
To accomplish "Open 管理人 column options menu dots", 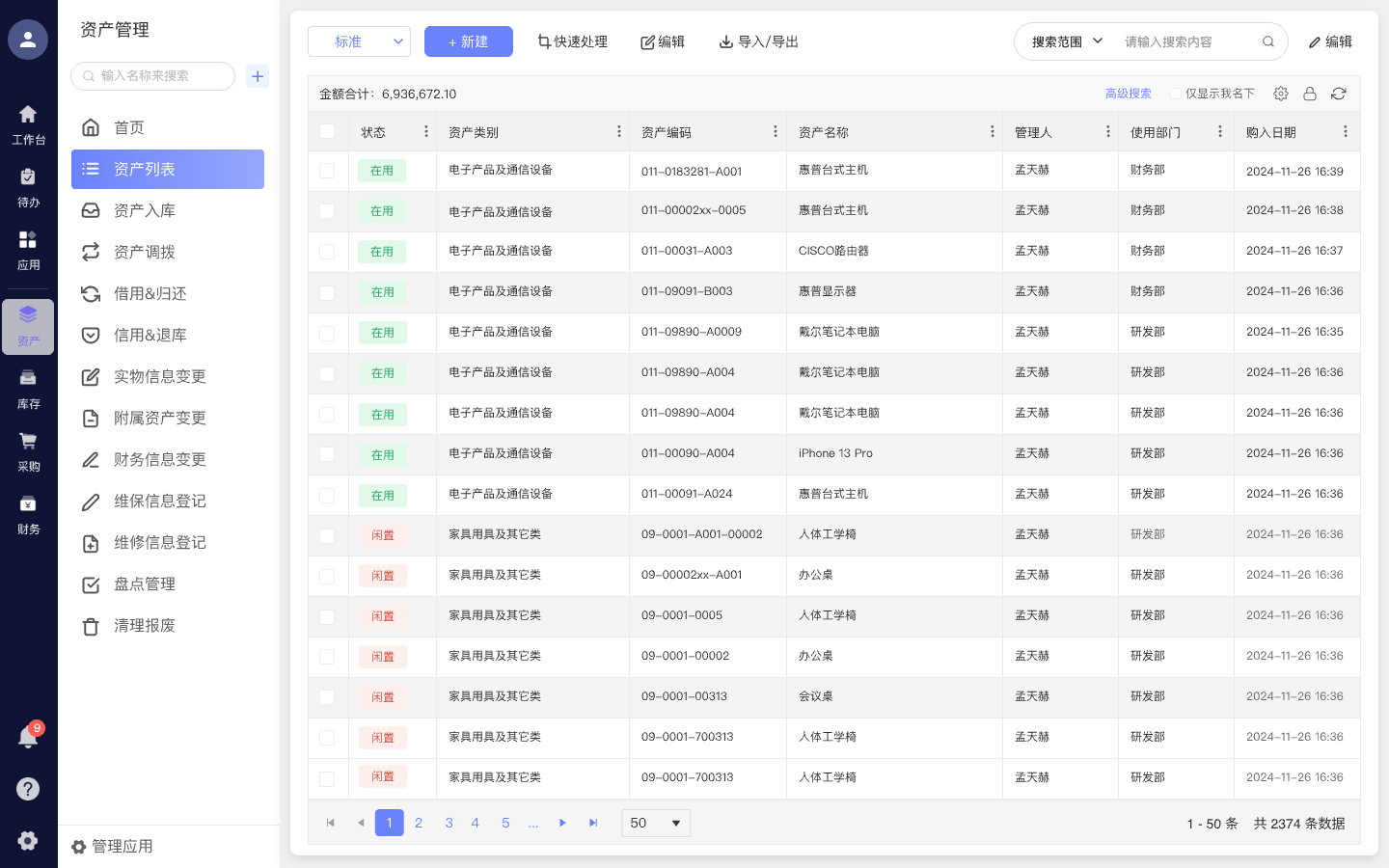I will pos(1108,131).
